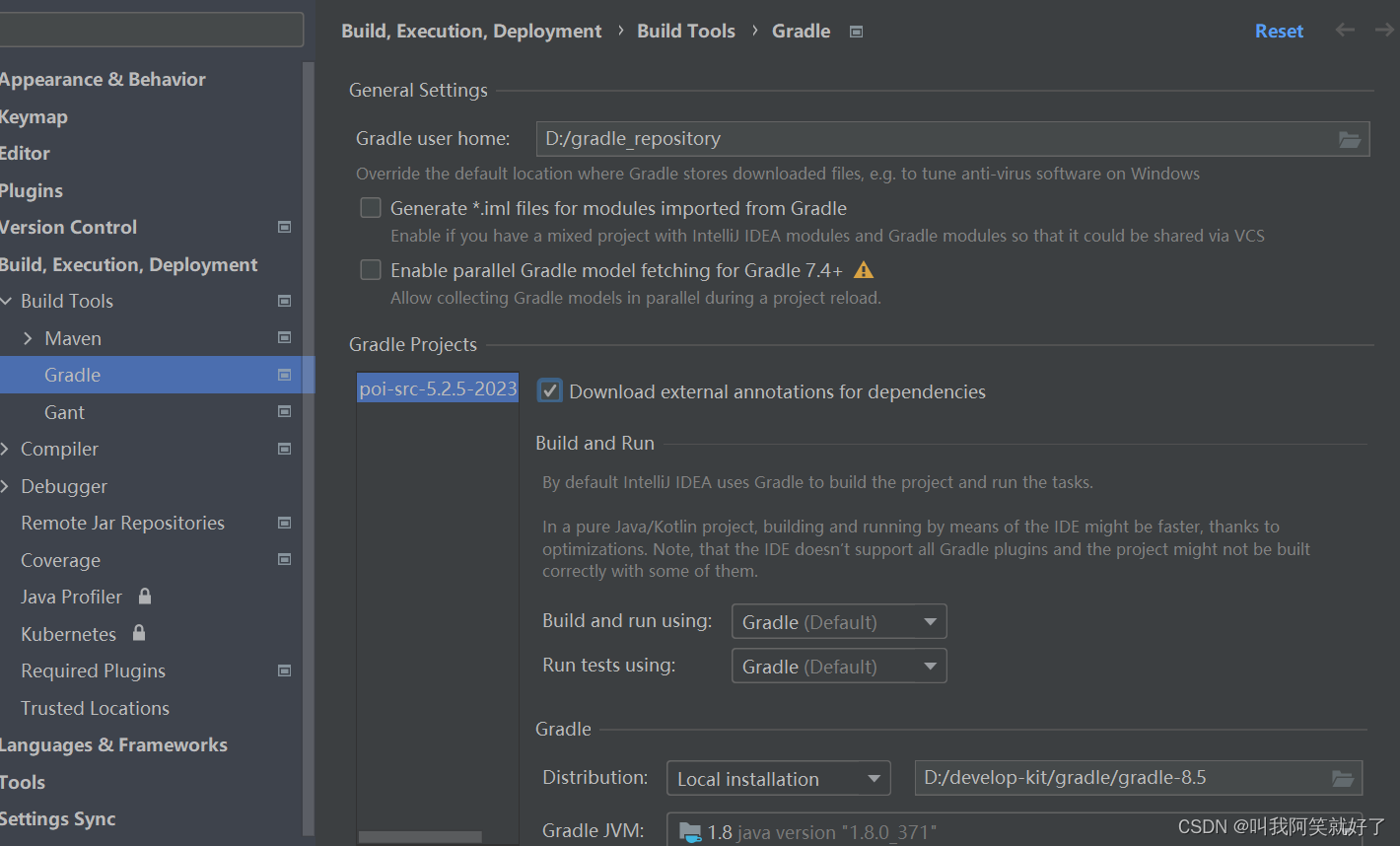Open Settings Sync page

[57, 818]
